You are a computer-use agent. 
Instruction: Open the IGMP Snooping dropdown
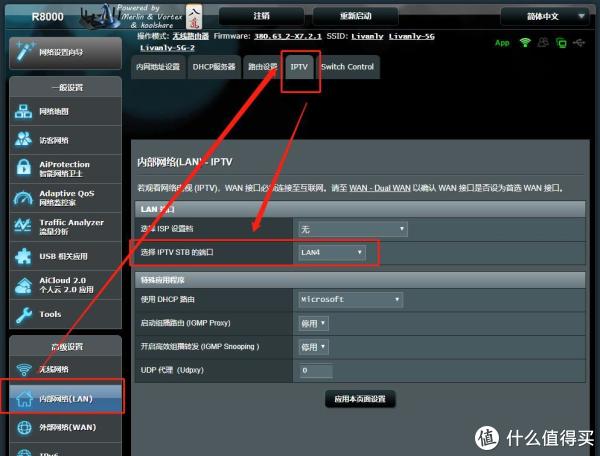tap(312, 347)
